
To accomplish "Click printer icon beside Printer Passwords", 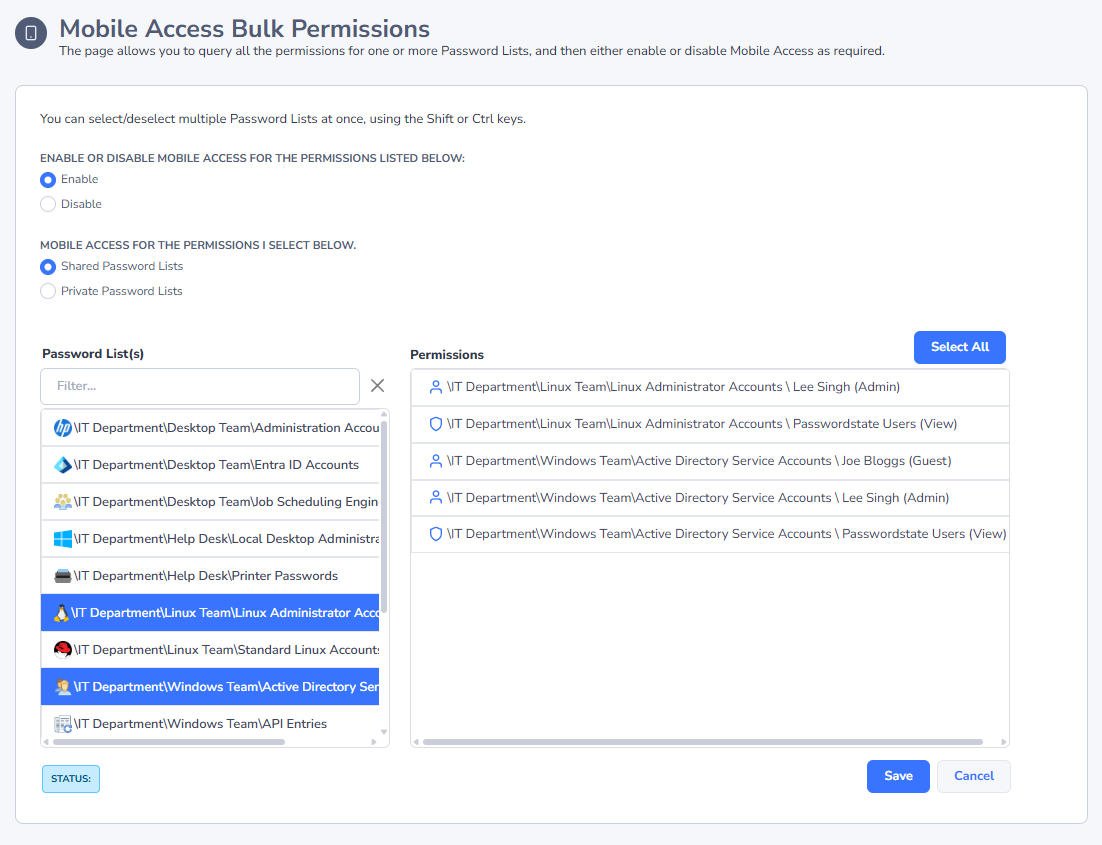I will [63, 576].
